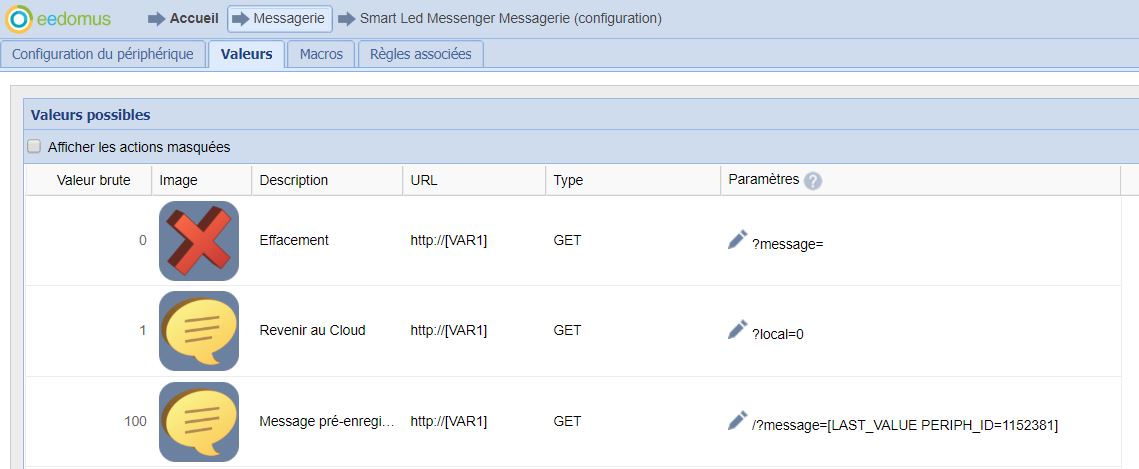Viewport: 1139px width, 469px height.
Task: Click pencil icon beside LAST_VALUE parameter
Action: tap(737, 420)
